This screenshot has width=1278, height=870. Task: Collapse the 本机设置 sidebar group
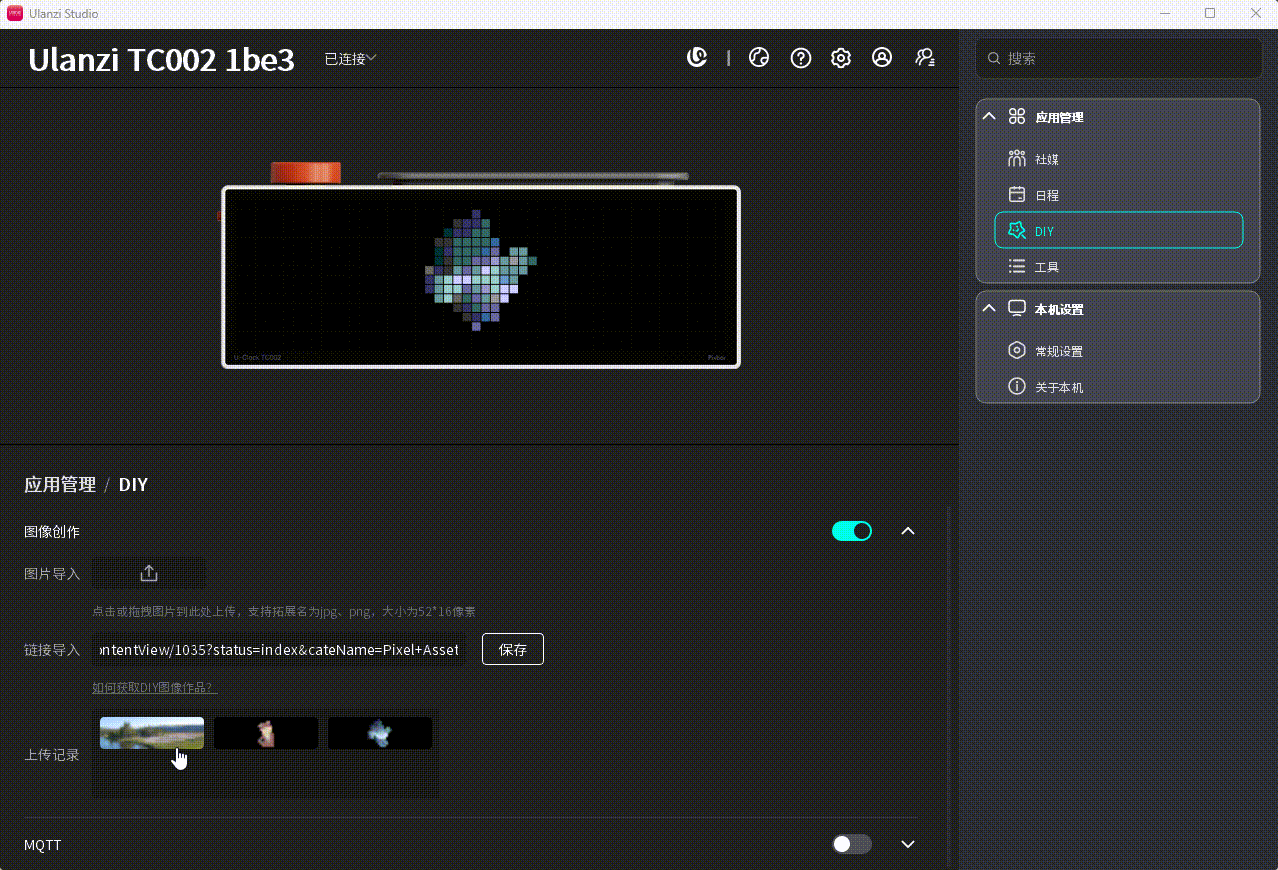point(989,308)
